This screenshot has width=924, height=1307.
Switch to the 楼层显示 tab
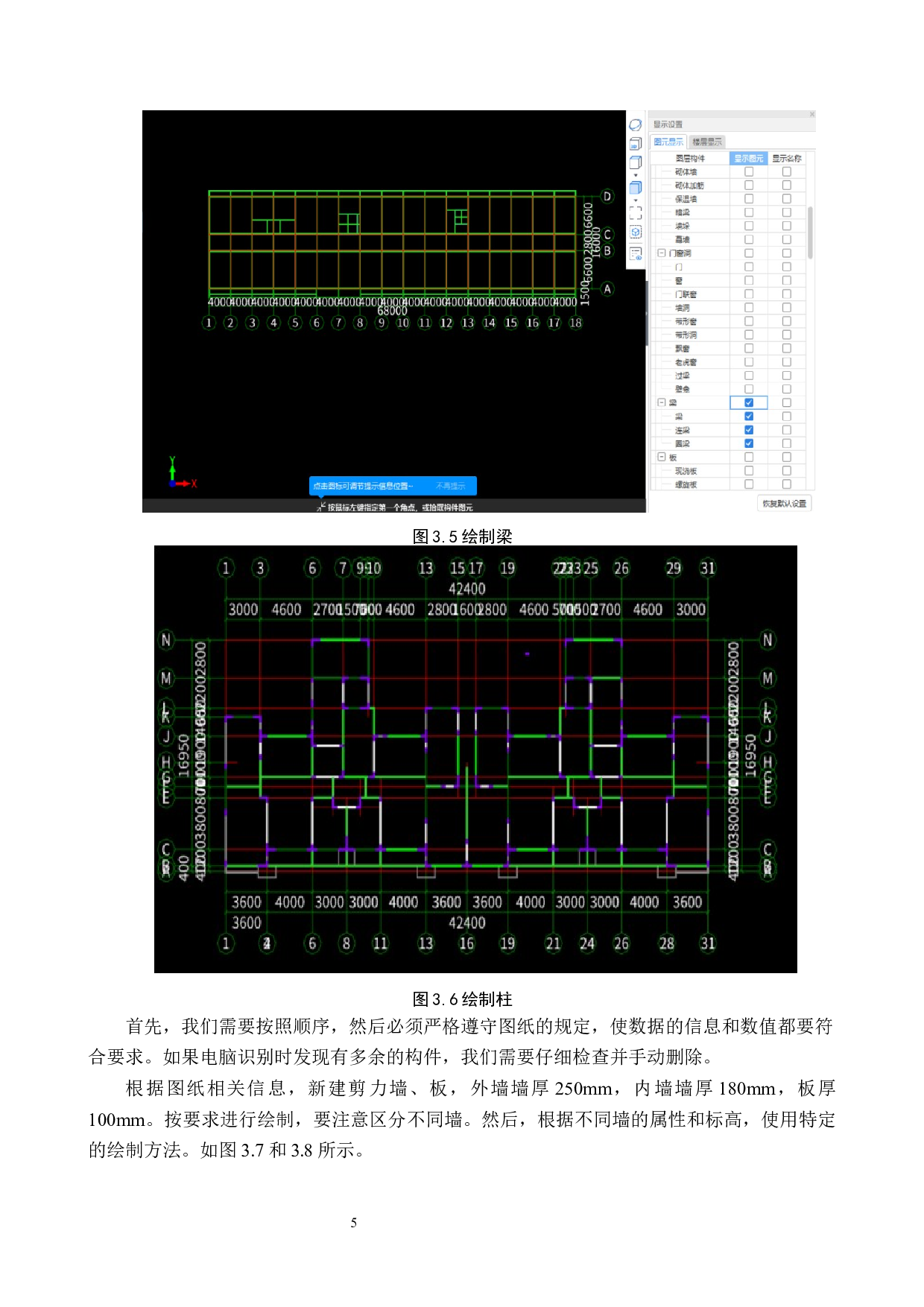(x=706, y=142)
